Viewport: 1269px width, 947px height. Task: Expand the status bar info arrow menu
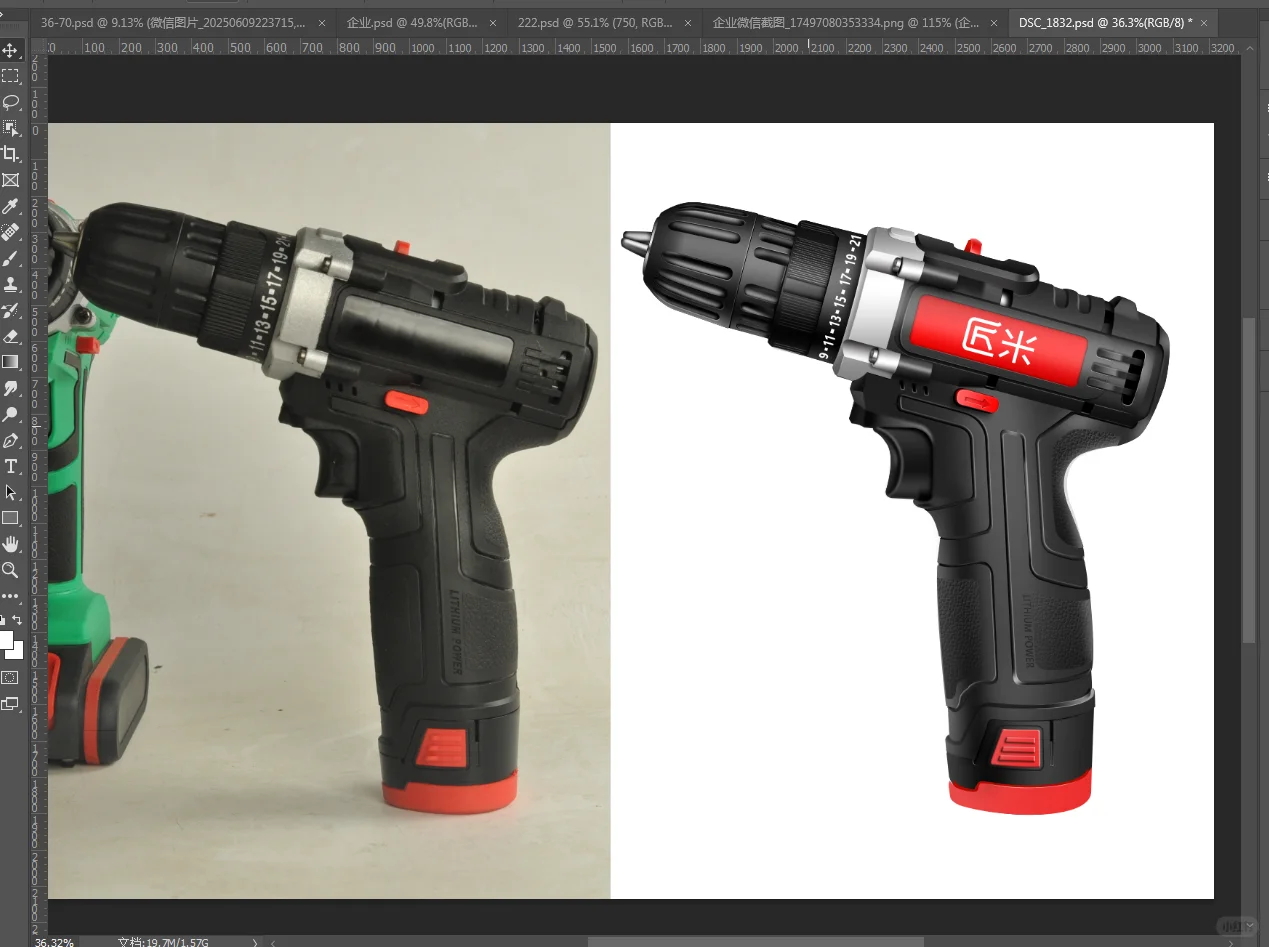tap(255, 941)
